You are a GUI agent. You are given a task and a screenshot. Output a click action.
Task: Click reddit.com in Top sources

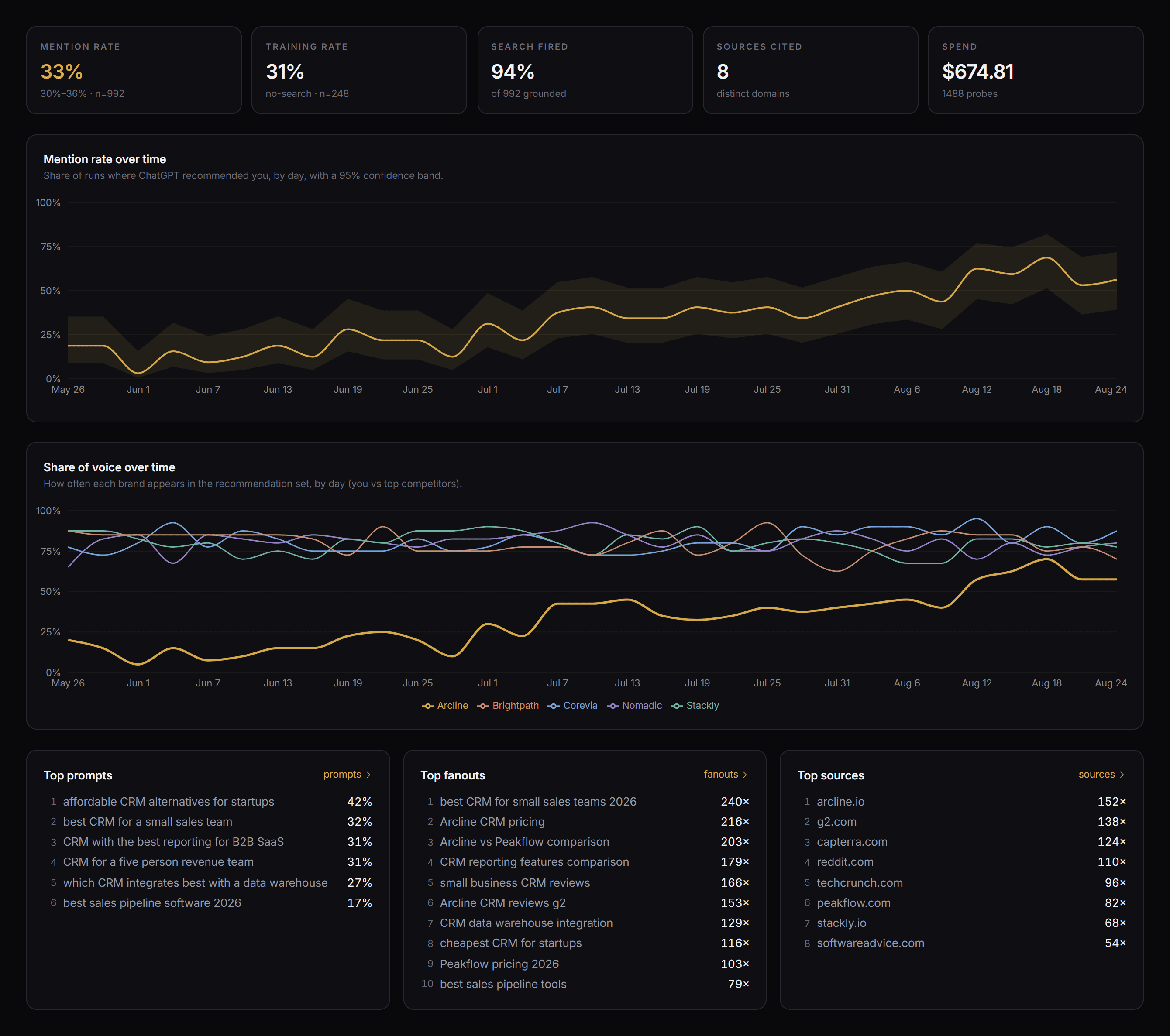845,861
